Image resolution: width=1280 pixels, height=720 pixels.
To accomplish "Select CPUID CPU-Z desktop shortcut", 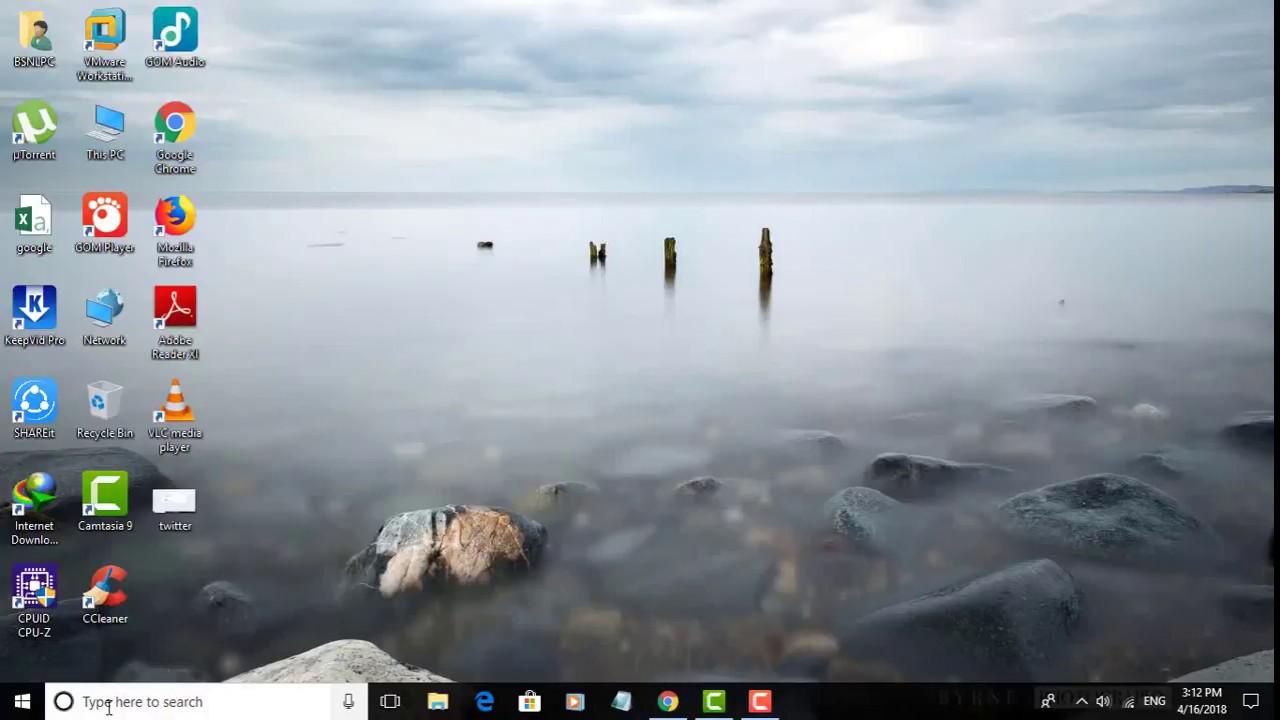I will [34, 603].
